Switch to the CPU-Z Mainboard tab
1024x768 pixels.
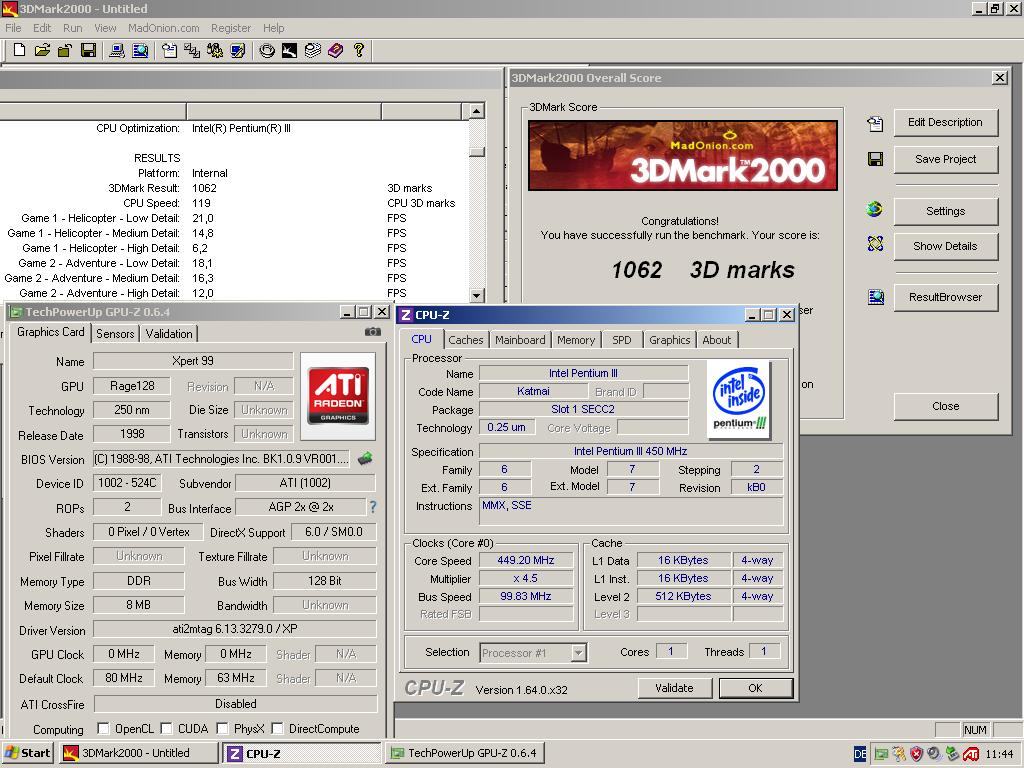520,340
